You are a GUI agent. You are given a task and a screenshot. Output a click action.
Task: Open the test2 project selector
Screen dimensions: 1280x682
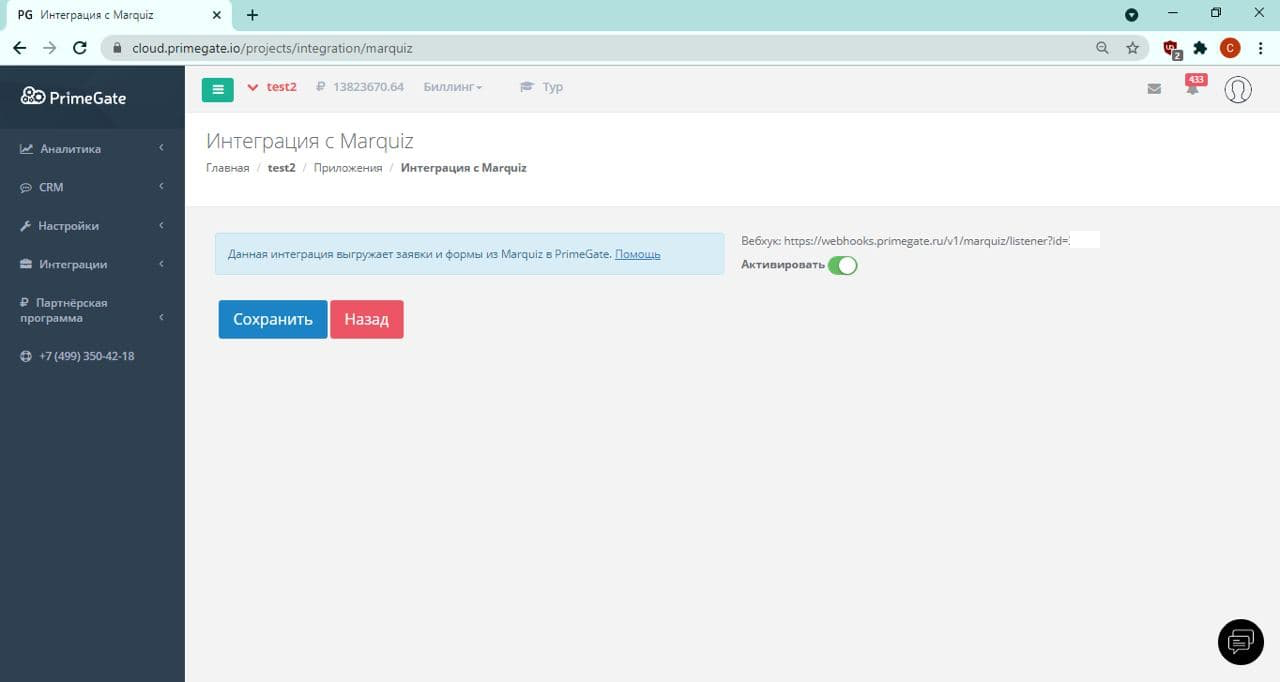pos(272,87)
